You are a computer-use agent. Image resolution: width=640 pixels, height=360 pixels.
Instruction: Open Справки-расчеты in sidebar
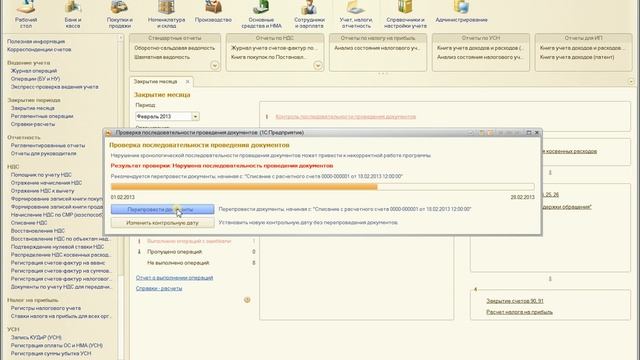point(33,124)
